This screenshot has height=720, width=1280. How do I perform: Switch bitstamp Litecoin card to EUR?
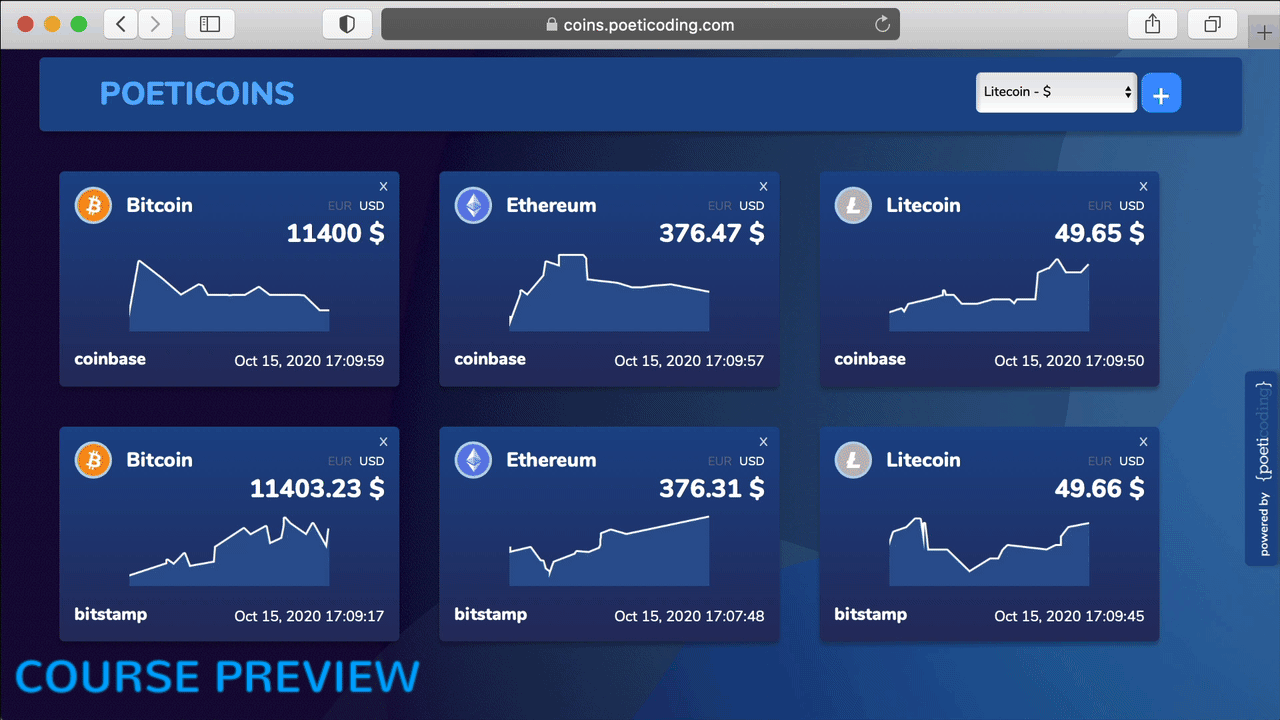tap(1100, 461)
